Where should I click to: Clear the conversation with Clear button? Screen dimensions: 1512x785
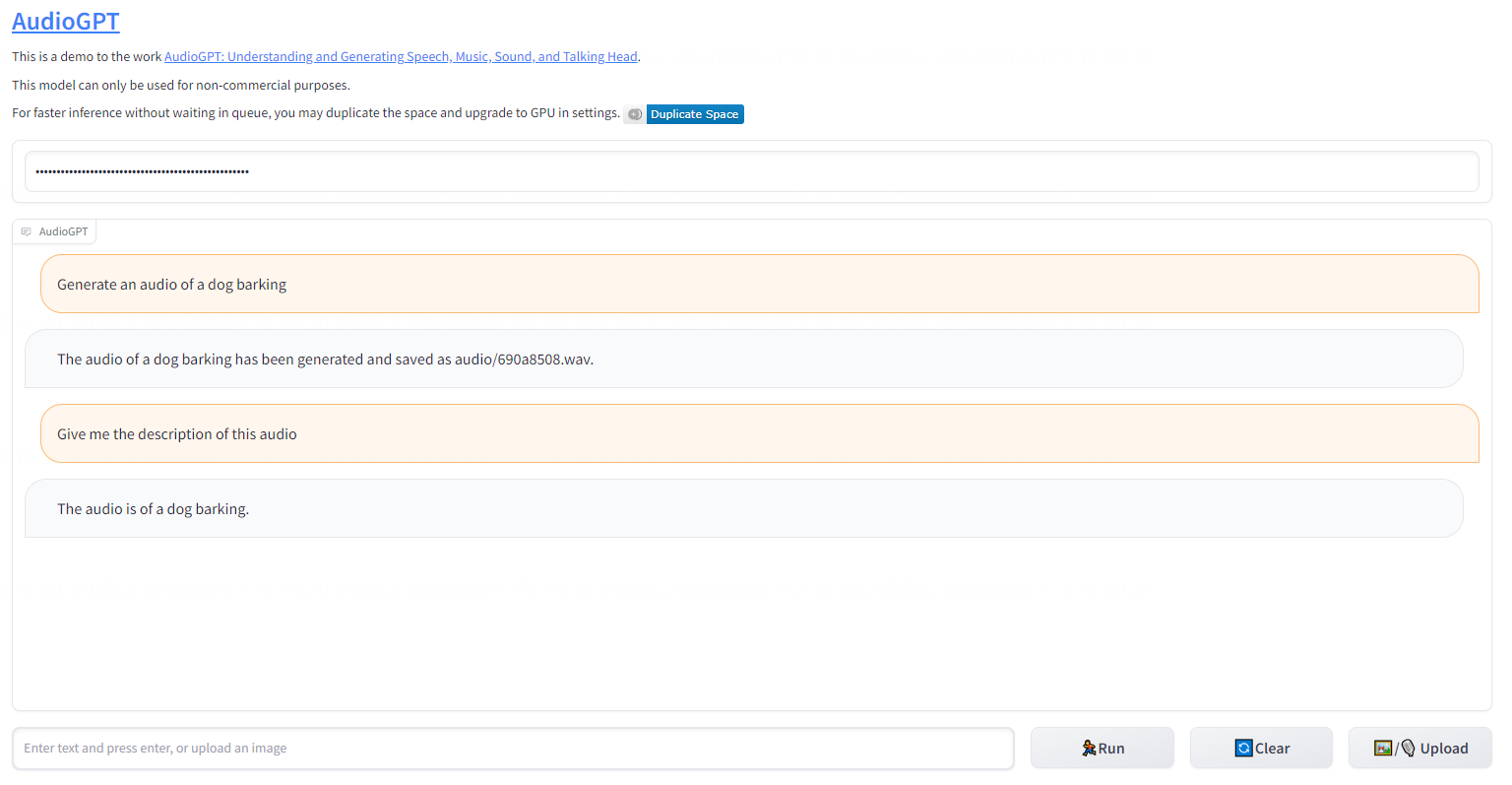tap(1261, 749)
